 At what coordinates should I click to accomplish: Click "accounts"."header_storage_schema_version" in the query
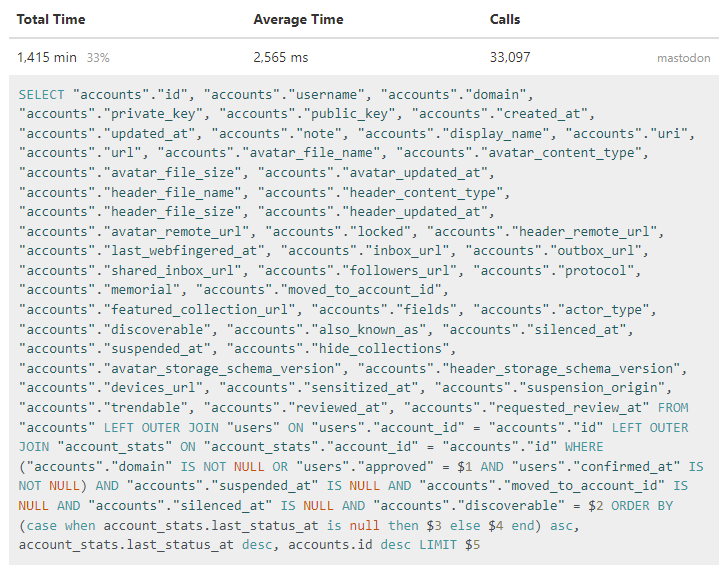pos(519,369)
